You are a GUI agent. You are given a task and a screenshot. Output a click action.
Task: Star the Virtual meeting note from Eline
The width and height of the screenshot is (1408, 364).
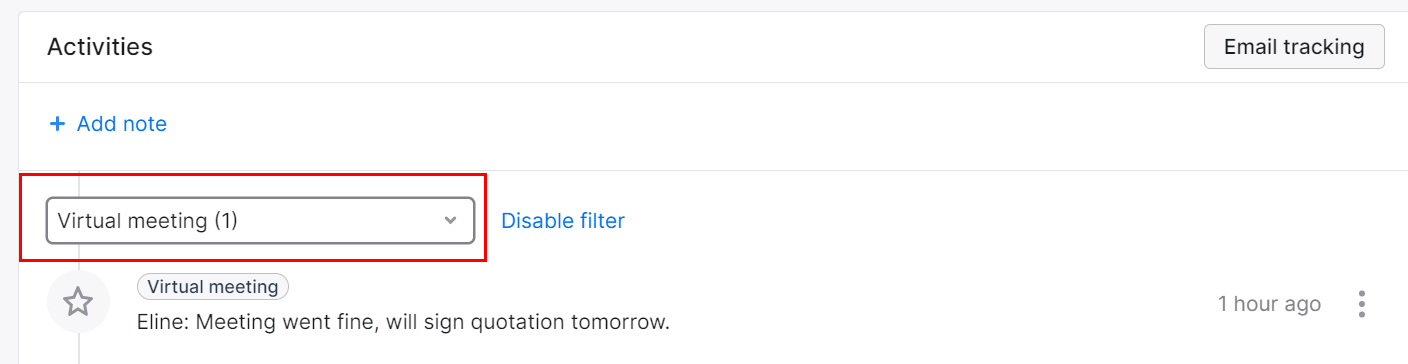point(78,302)
